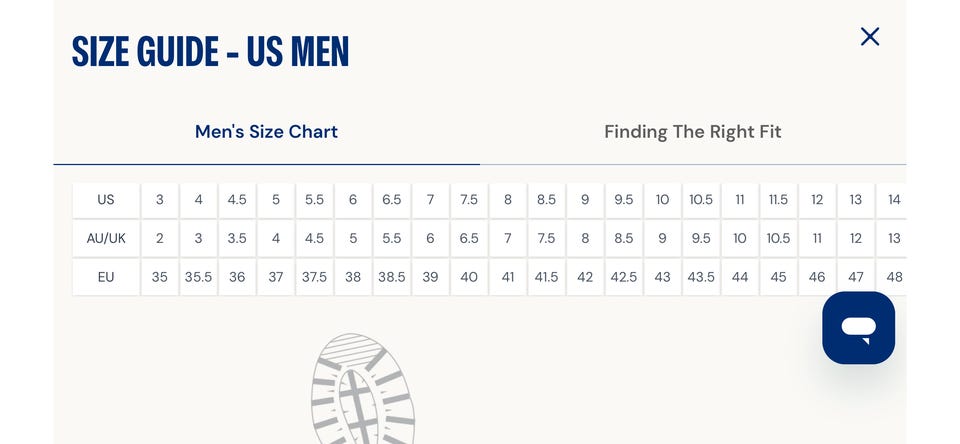The height and width of the screenshot is (444, 960).
Task: Select US size 10.5 cell
Action: 701,200
